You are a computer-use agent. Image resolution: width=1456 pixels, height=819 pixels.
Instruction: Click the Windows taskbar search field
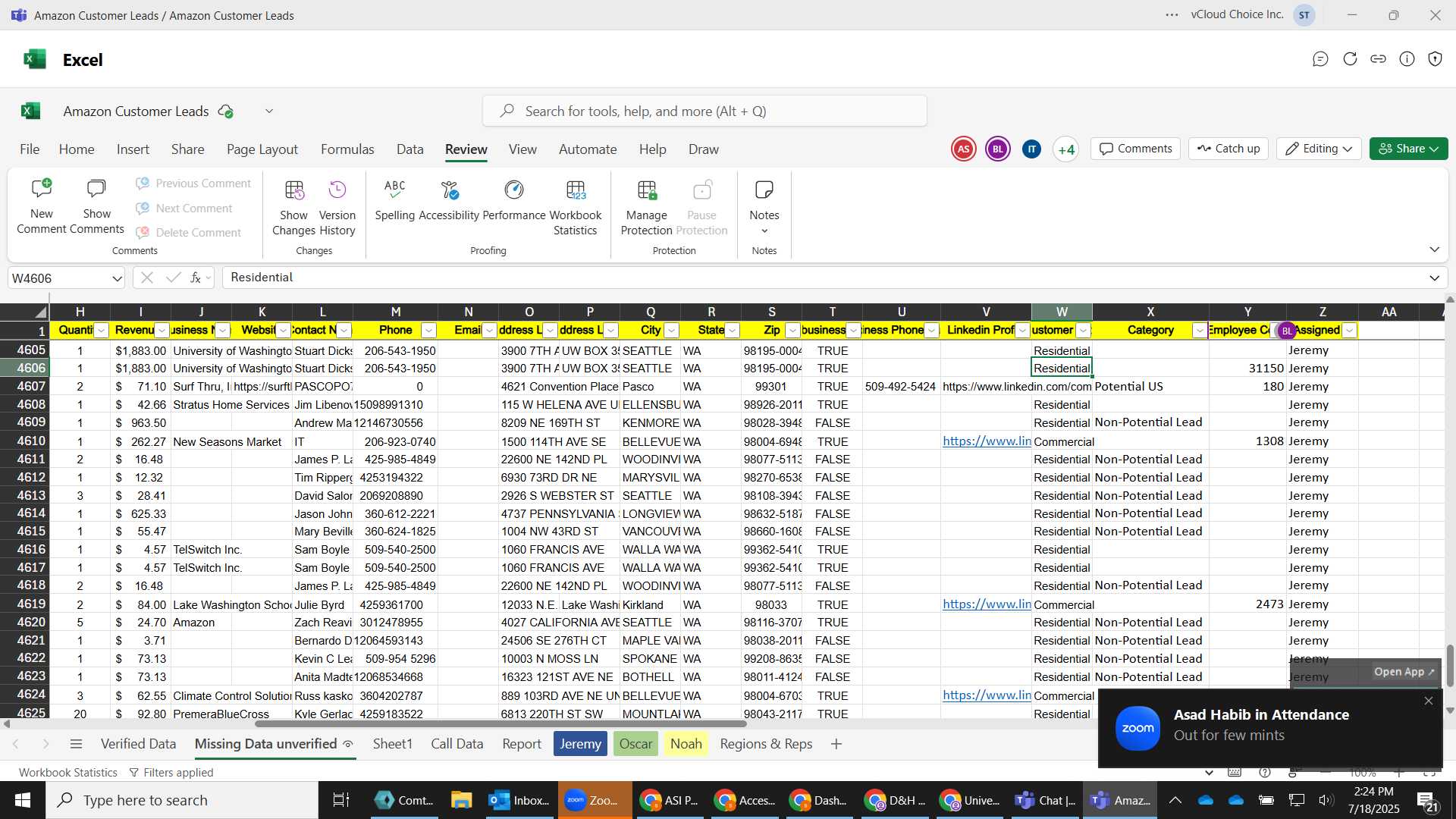[182, 800]
